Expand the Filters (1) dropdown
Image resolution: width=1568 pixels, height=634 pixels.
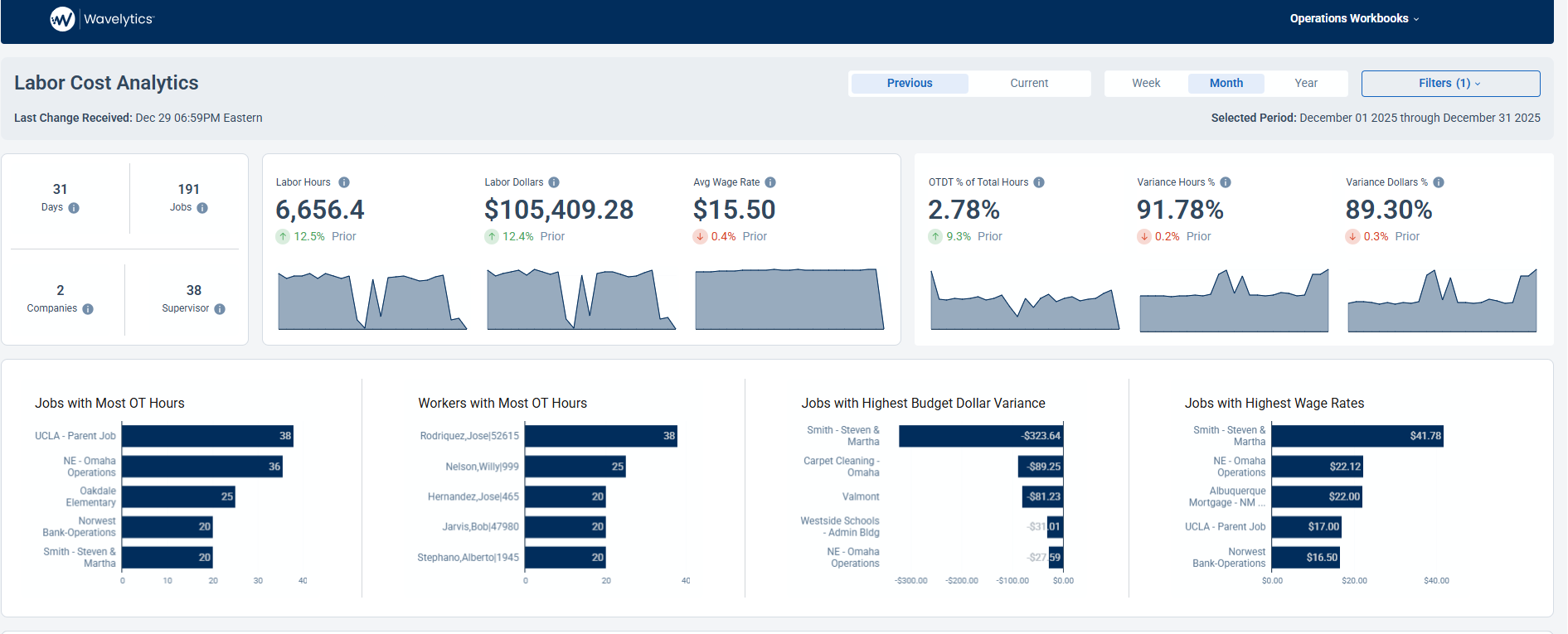pyautogui.click(x=1450, y=83)
